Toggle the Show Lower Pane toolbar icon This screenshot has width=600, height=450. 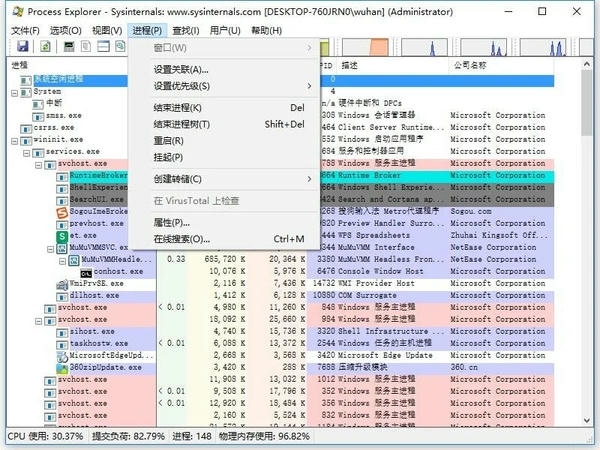(x=103, y=47)
